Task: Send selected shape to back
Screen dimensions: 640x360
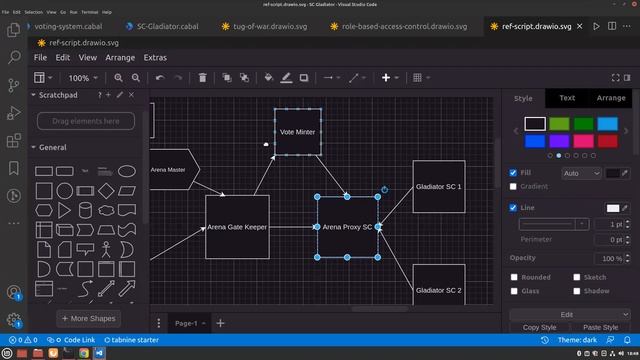Action: pos(244,78)
